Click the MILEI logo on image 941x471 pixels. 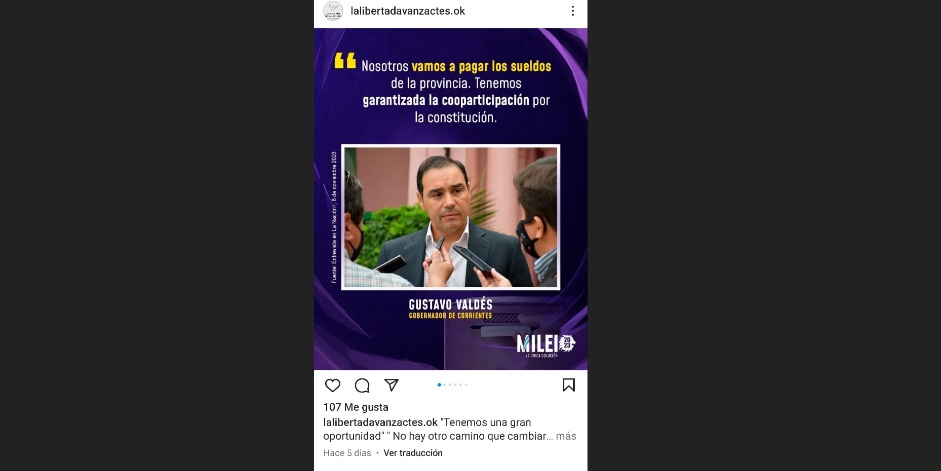(x=546, y=345)
